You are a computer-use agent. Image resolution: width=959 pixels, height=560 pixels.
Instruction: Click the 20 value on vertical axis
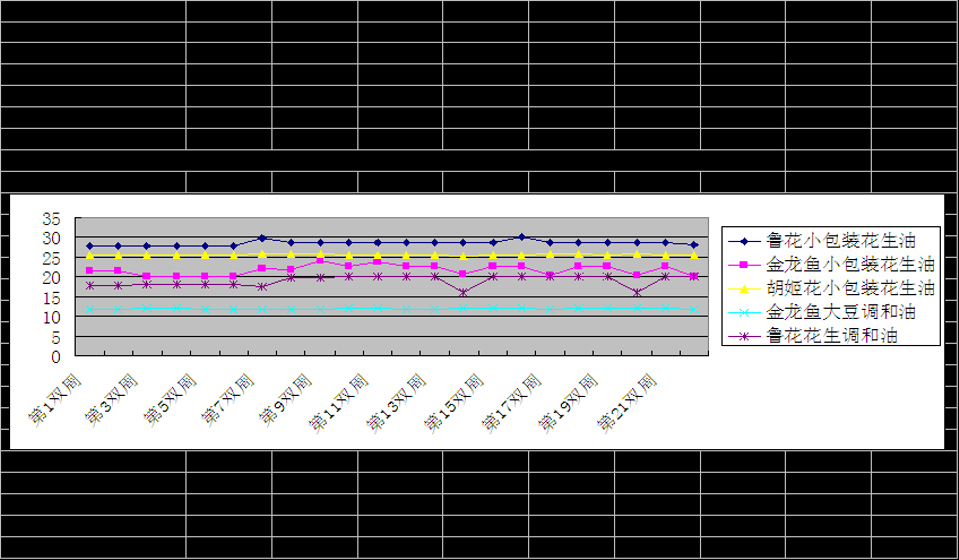point(51,278)
